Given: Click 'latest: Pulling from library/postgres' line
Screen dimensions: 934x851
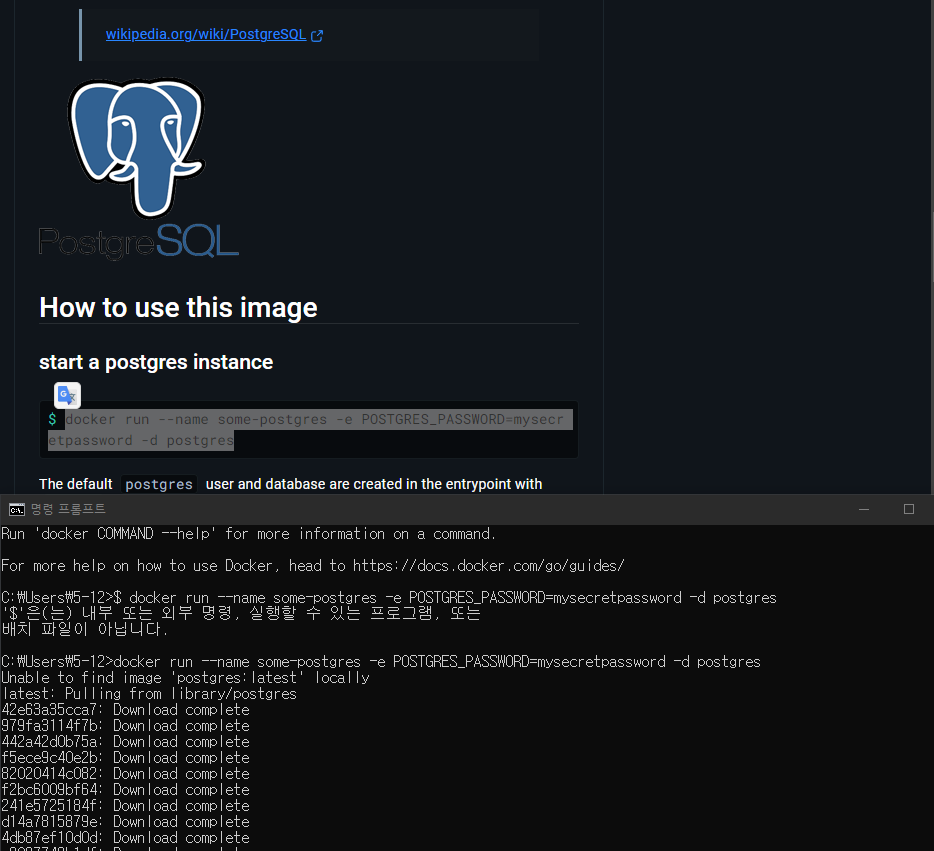Looking at the screenshot, I should point(149,694).
